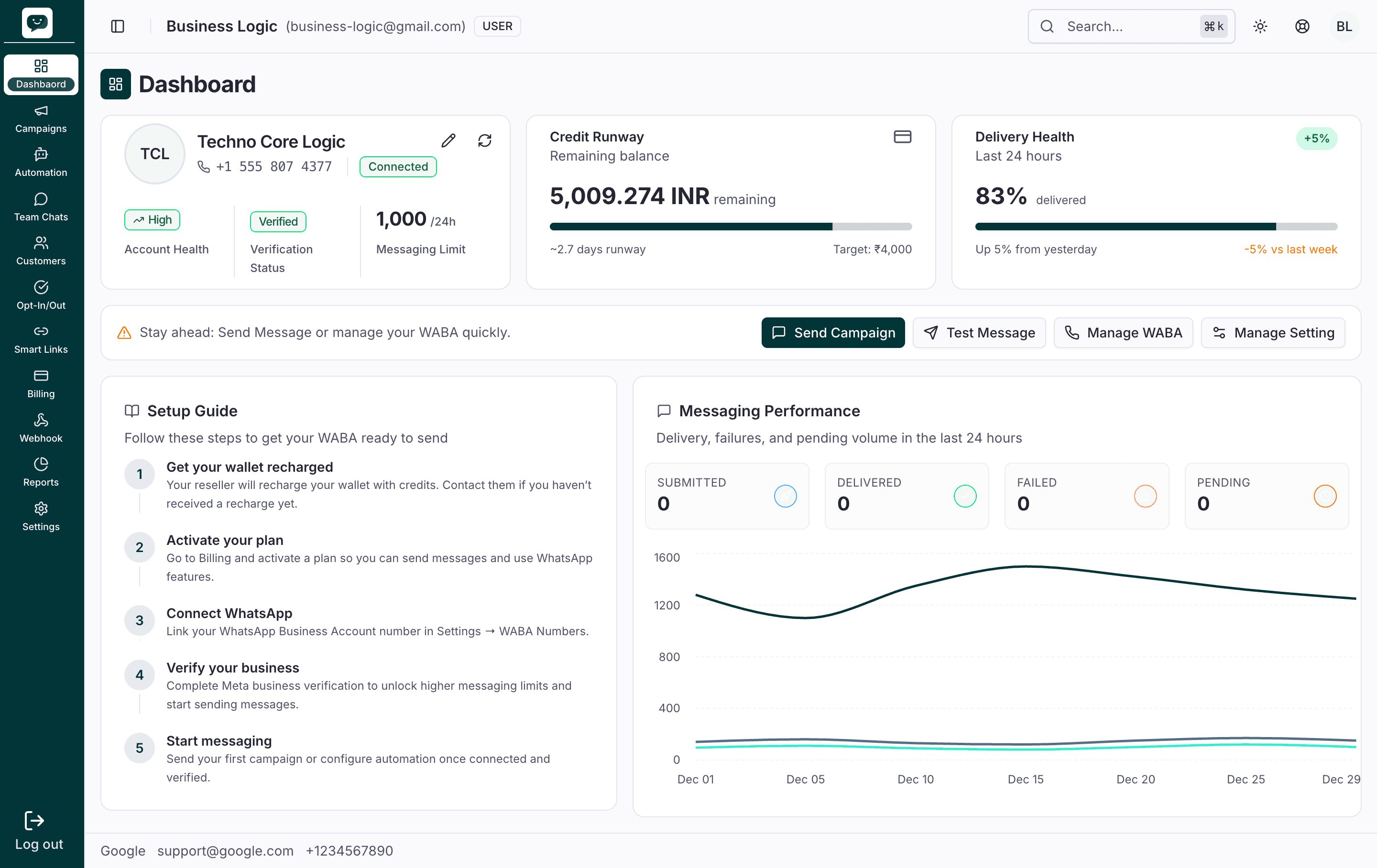Go to Billing page
This screenshot has height=868, width=1377.
[x=41, y=384]
